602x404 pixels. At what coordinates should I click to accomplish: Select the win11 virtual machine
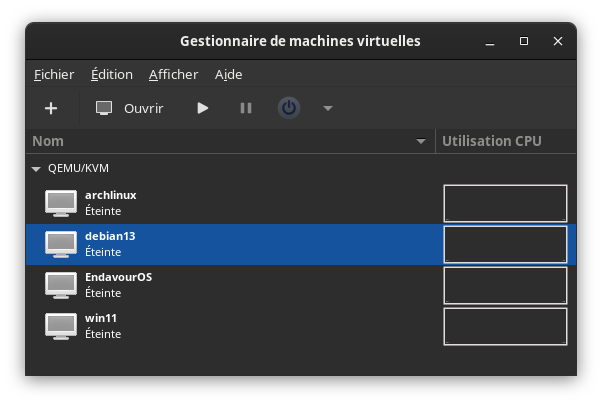pos(301,326)
